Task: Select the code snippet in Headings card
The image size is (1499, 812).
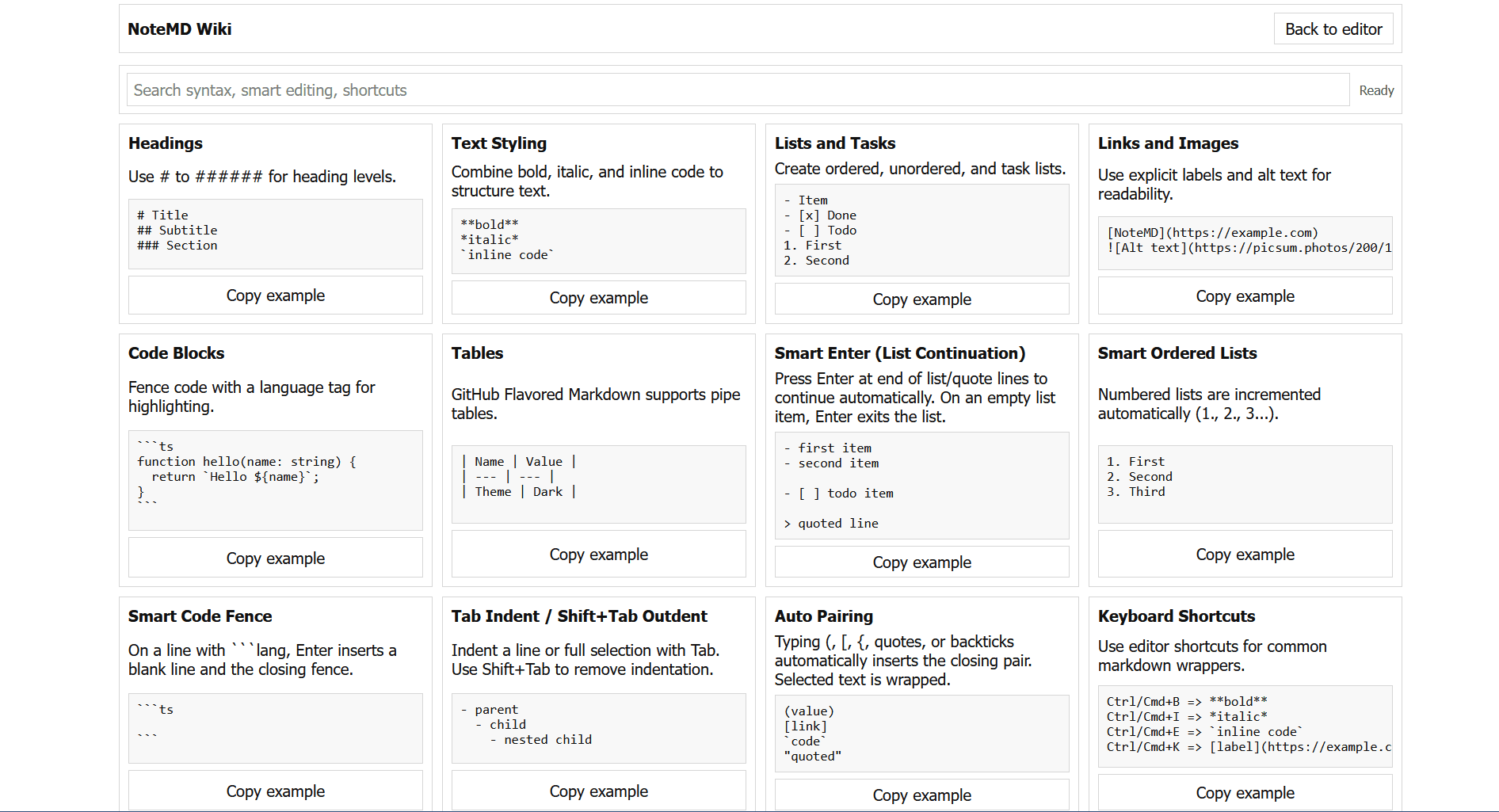Action: [x=275, y=234]
